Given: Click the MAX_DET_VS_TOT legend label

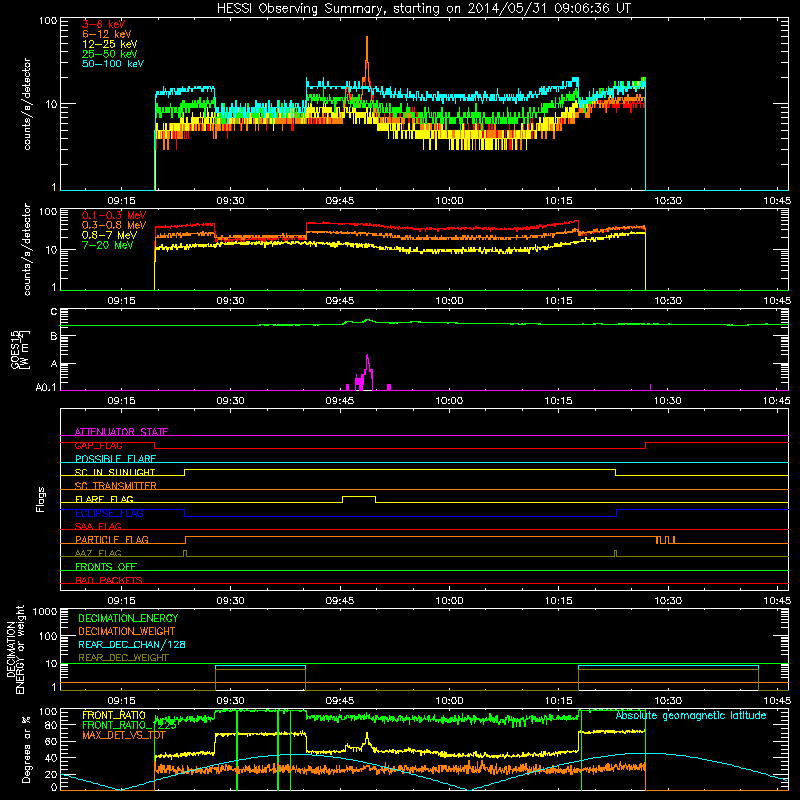Looking at the screenshot, I should click(x=123, y=735).
